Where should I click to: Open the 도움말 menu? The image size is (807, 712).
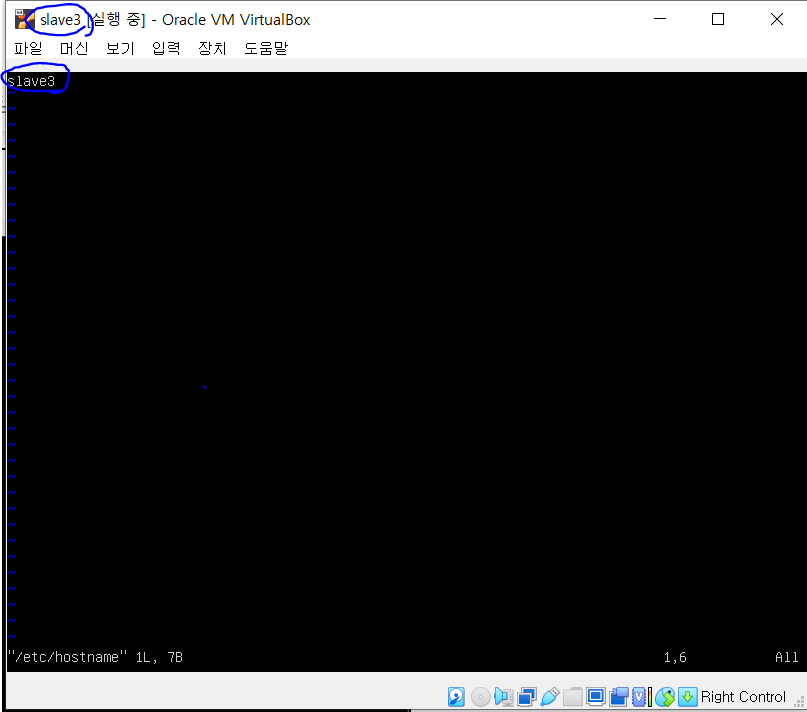(266, 48)
